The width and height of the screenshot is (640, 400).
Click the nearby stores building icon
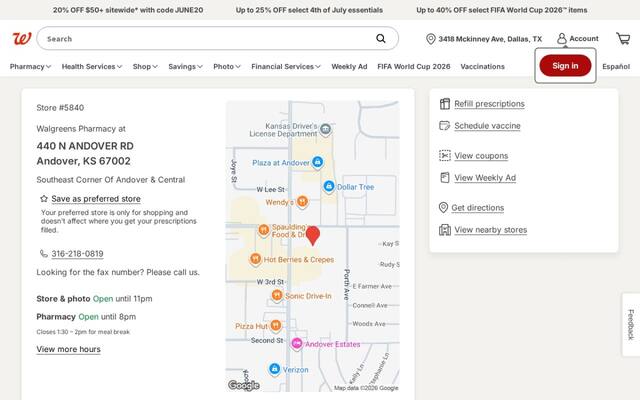(x=444, y=230)
